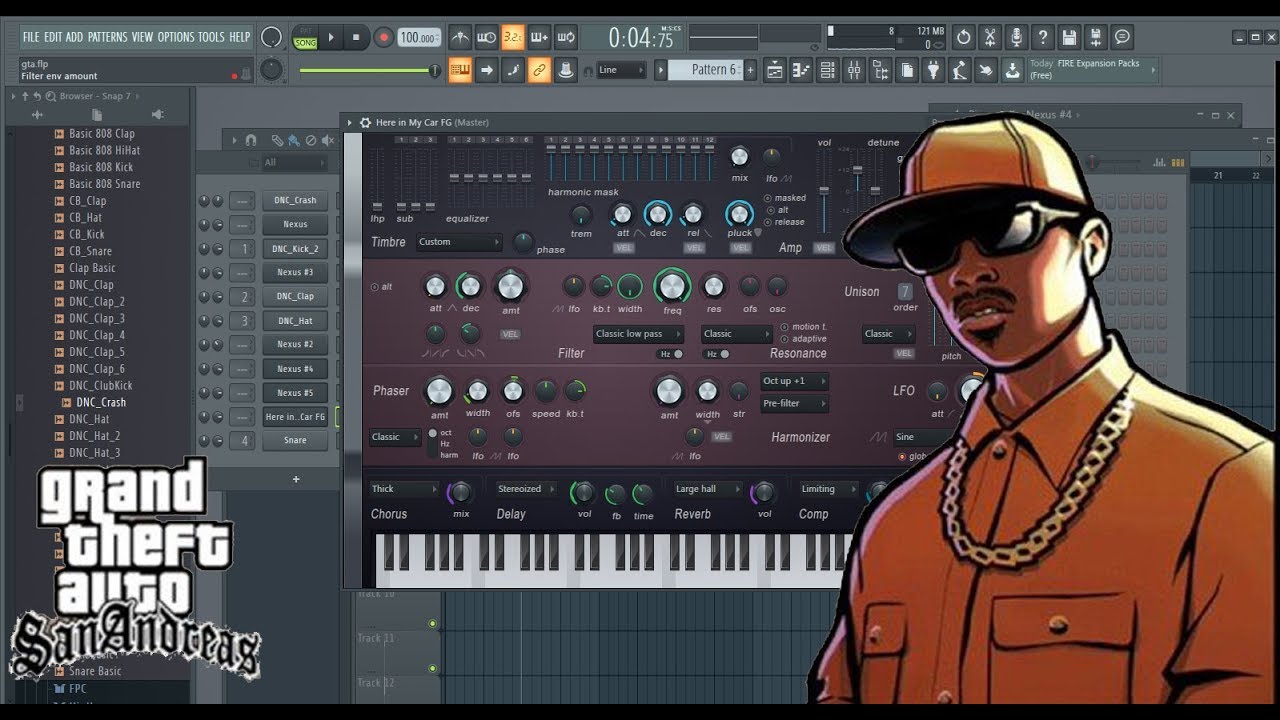Open the Limiting comp dropdown
Image resolution: width=1280 pixels, height=720 pixels.
[x=830, y=489]
